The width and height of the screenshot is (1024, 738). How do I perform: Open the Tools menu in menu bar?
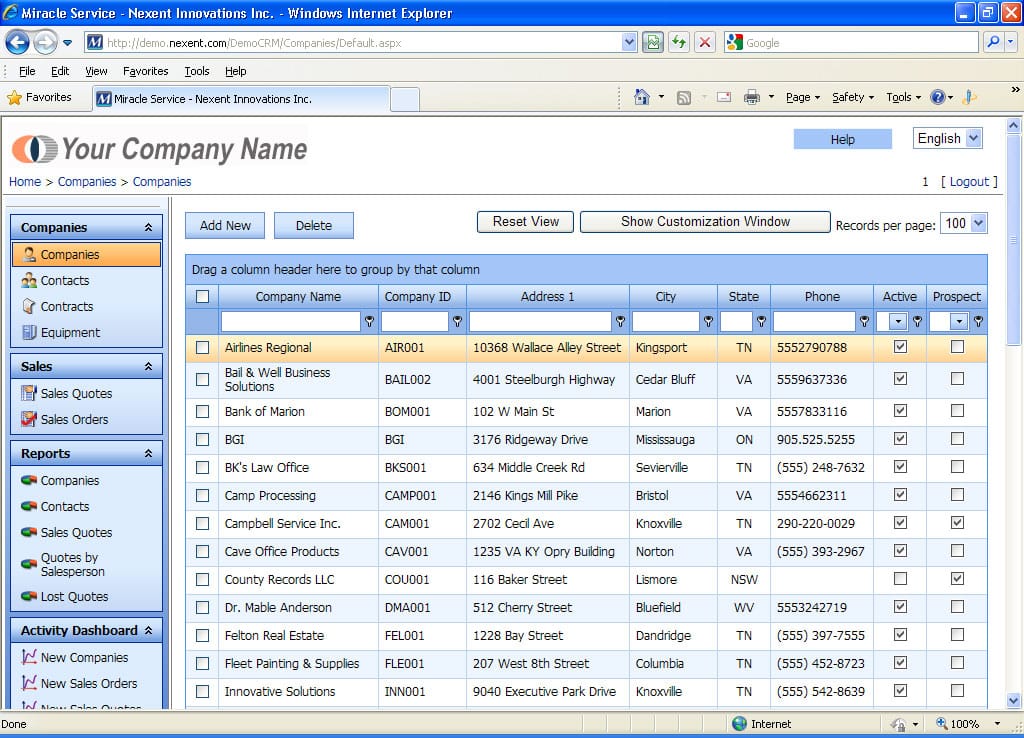tap(197, 71)
